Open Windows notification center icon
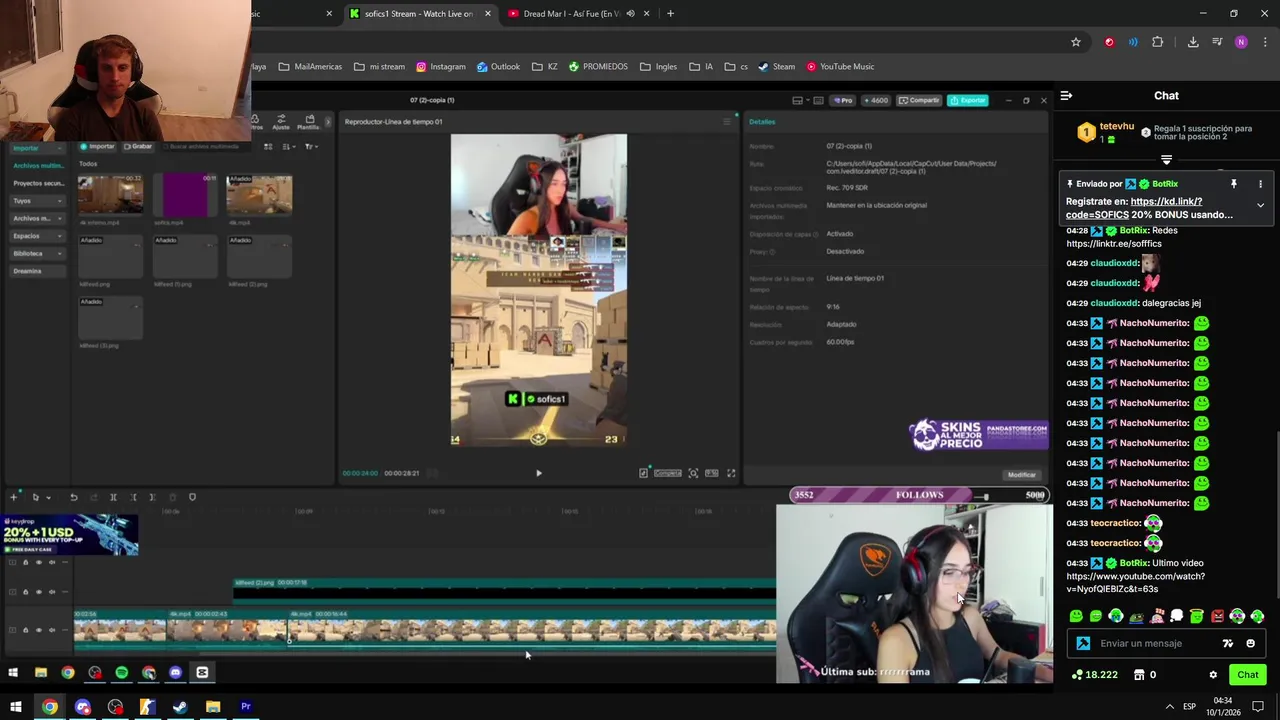Image resolution: width=1280 pixels, height=720 pixels. point(1258,707)
